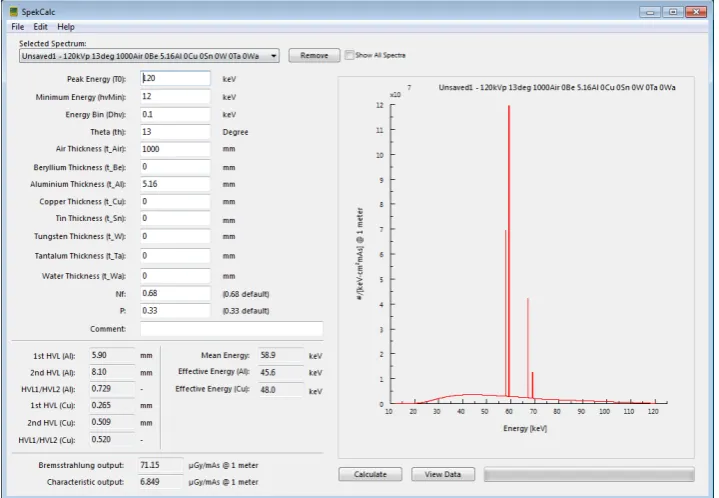
Task: Click the Nf parameter field
Action: [x=176, y=293]
